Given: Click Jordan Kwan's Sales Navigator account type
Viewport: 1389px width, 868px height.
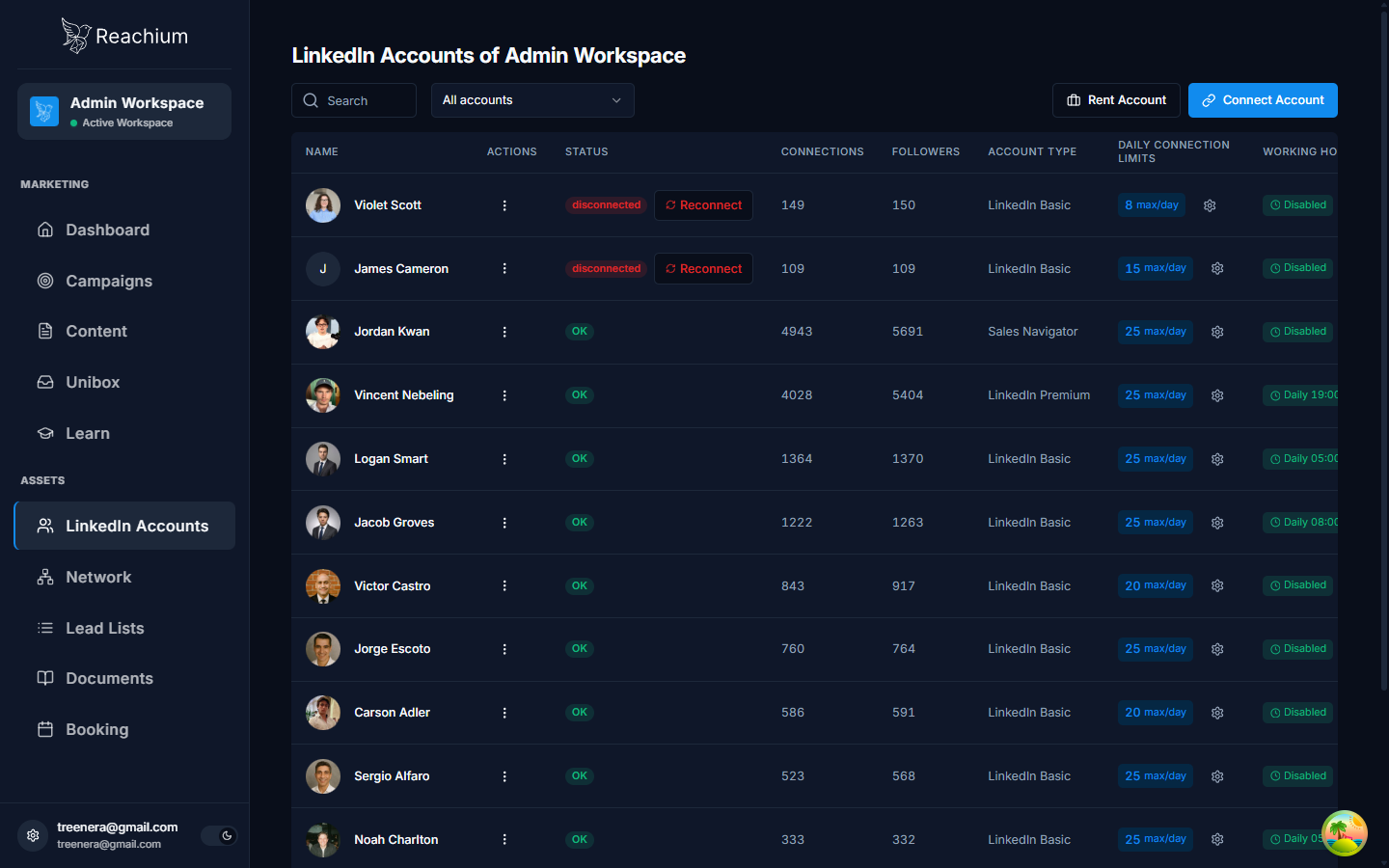Looking at the screenshot, I should pos(1032,332).
